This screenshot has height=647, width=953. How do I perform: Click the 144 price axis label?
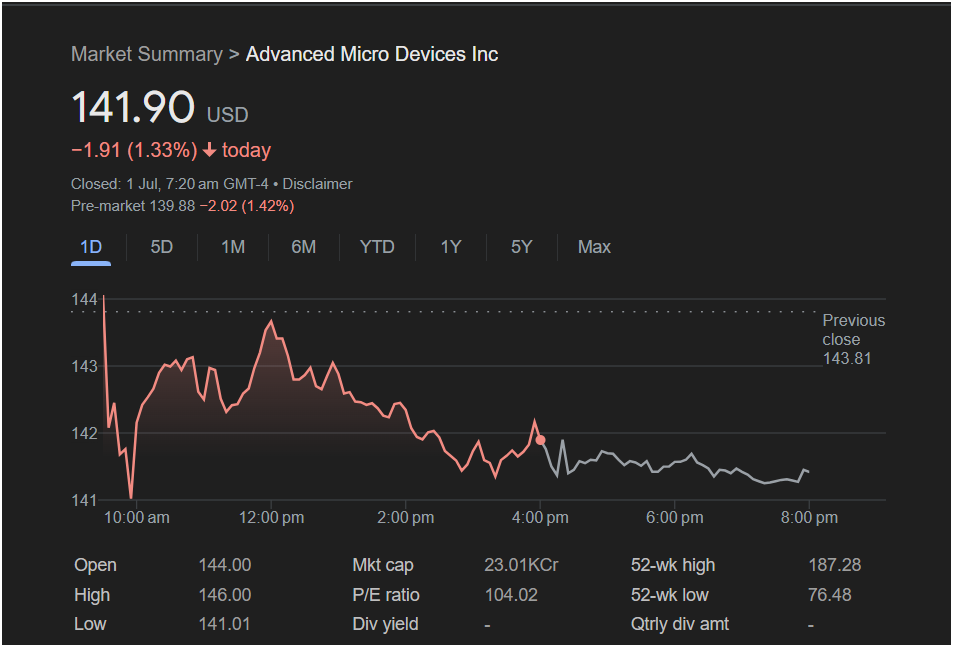pyautogui.click(x=84, y=300)
